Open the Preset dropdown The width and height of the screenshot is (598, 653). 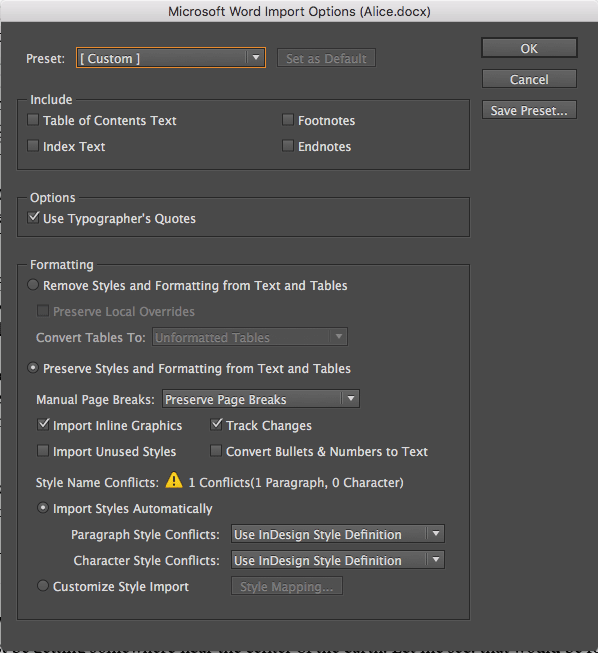click(x=171, y=58)
